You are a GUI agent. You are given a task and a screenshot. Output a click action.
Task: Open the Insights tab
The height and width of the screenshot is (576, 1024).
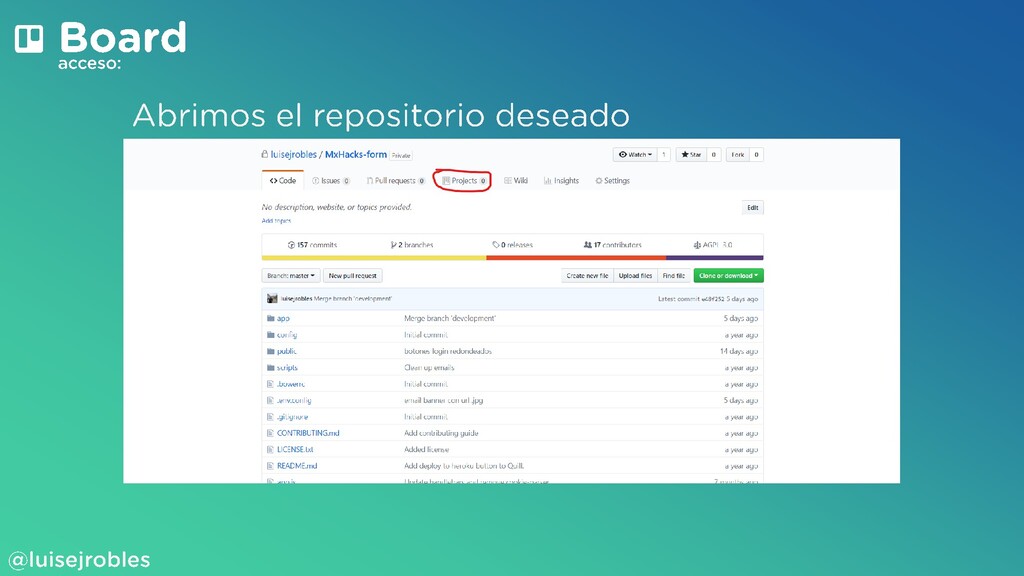(x=562, y=181)
